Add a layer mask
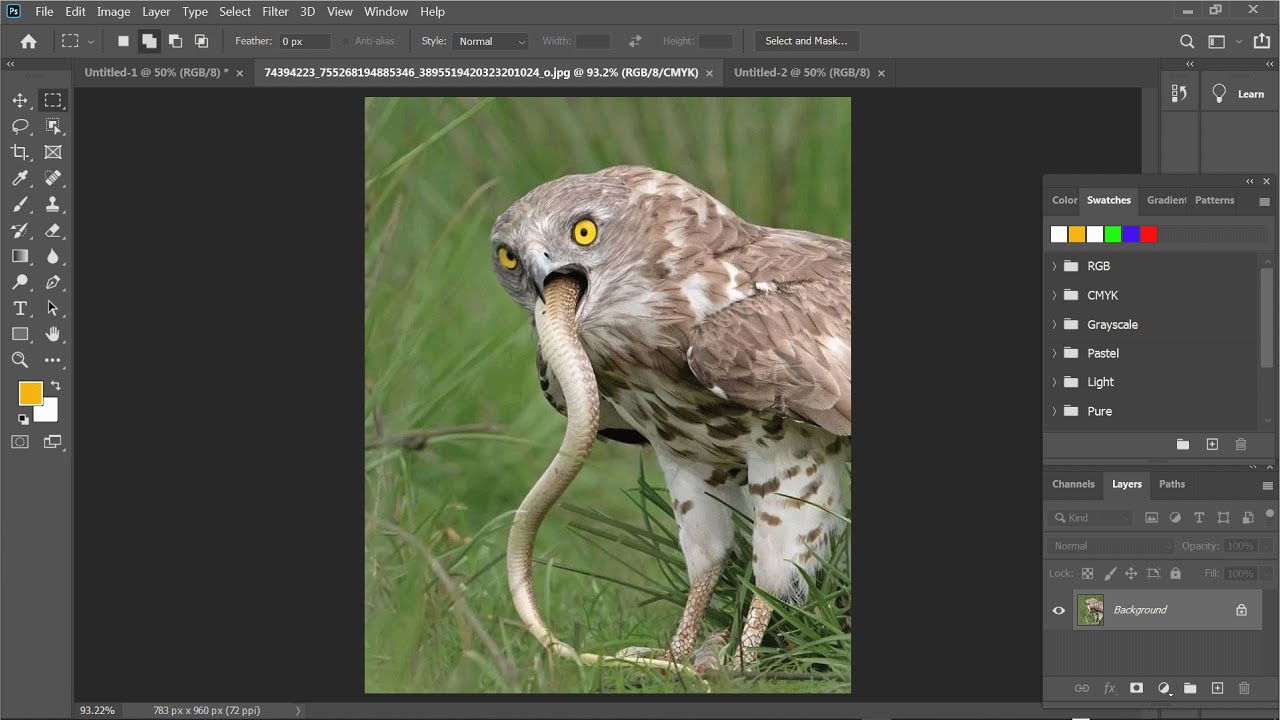This screenshot has width=1280, height=720. pyautogui.click(x=1136, y=688)
